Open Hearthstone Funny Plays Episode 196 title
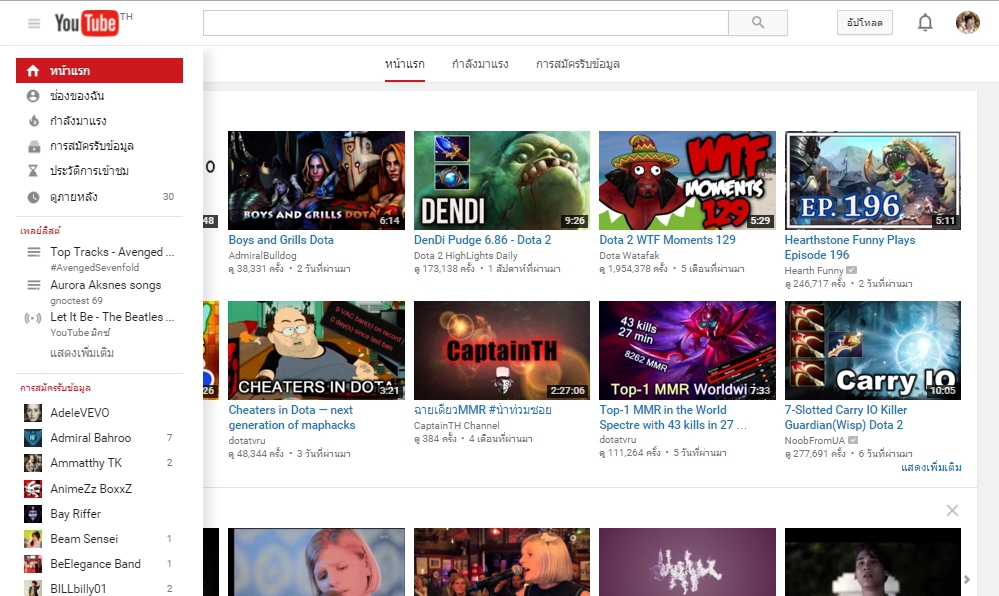The image size is (999, 596). 850,247
